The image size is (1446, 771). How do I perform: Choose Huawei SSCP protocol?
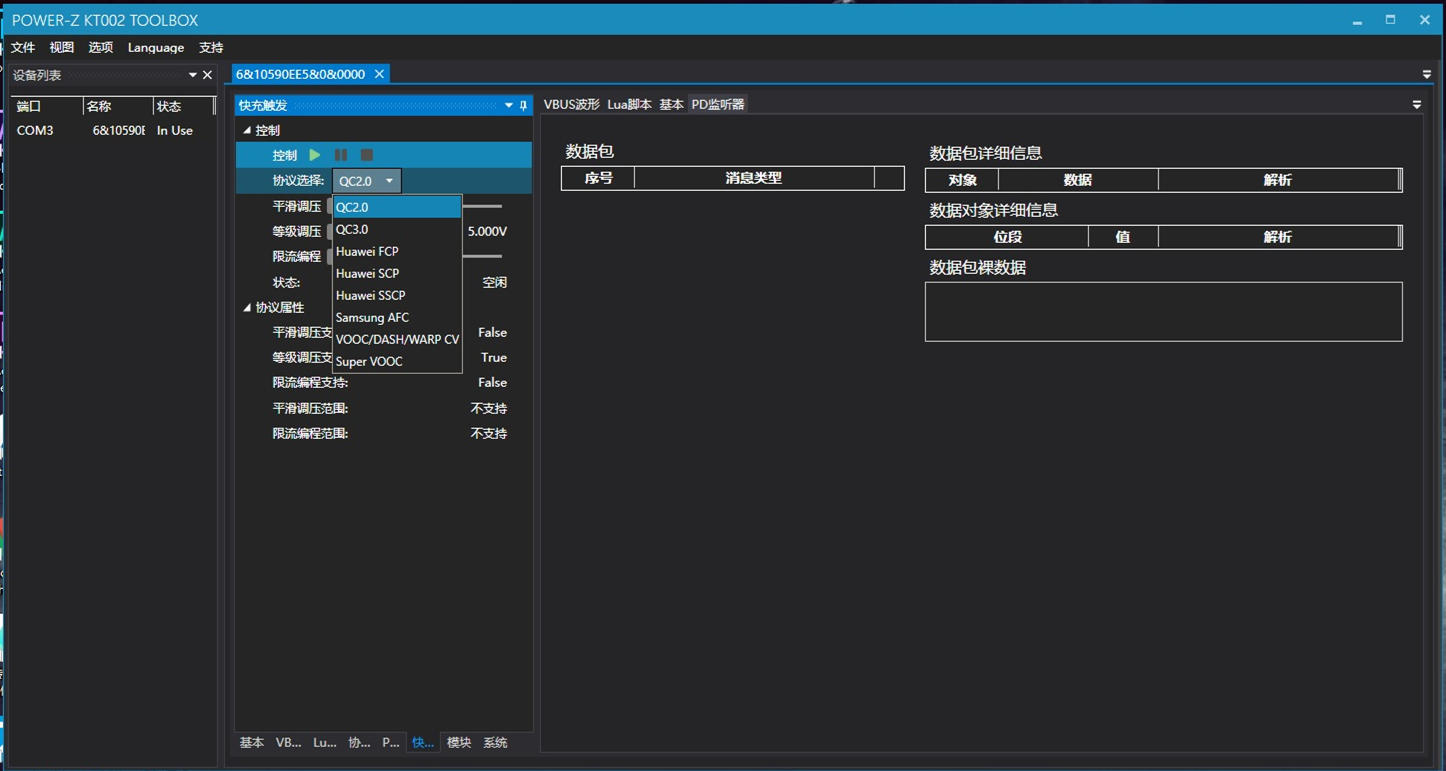[397, 295]
